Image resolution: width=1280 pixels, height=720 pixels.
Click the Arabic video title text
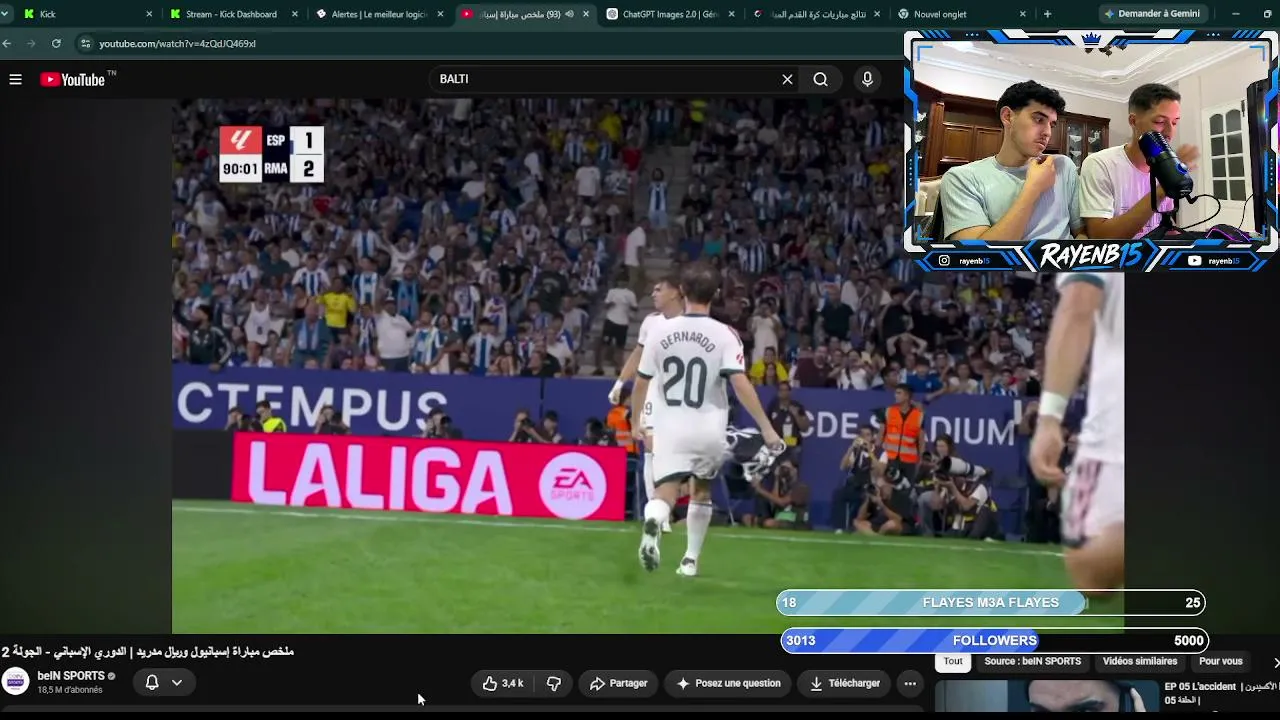coord(148,651)
